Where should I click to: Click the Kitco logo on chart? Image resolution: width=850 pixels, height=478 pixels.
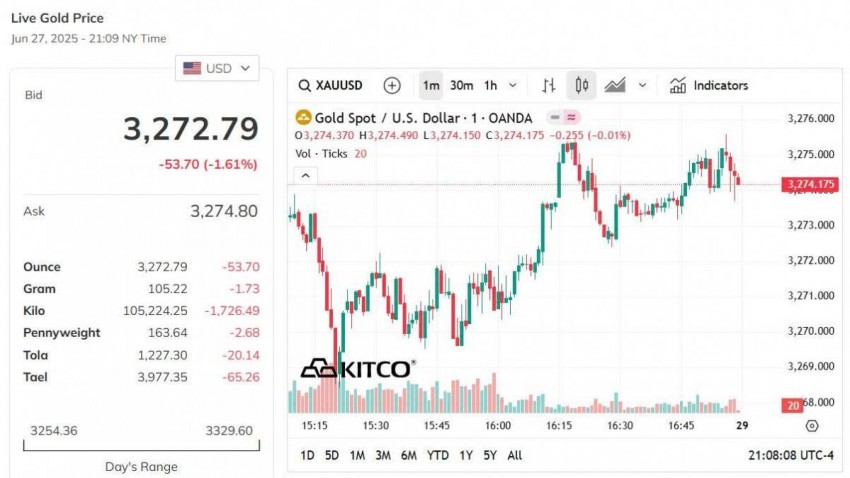(x=356, y=369)
